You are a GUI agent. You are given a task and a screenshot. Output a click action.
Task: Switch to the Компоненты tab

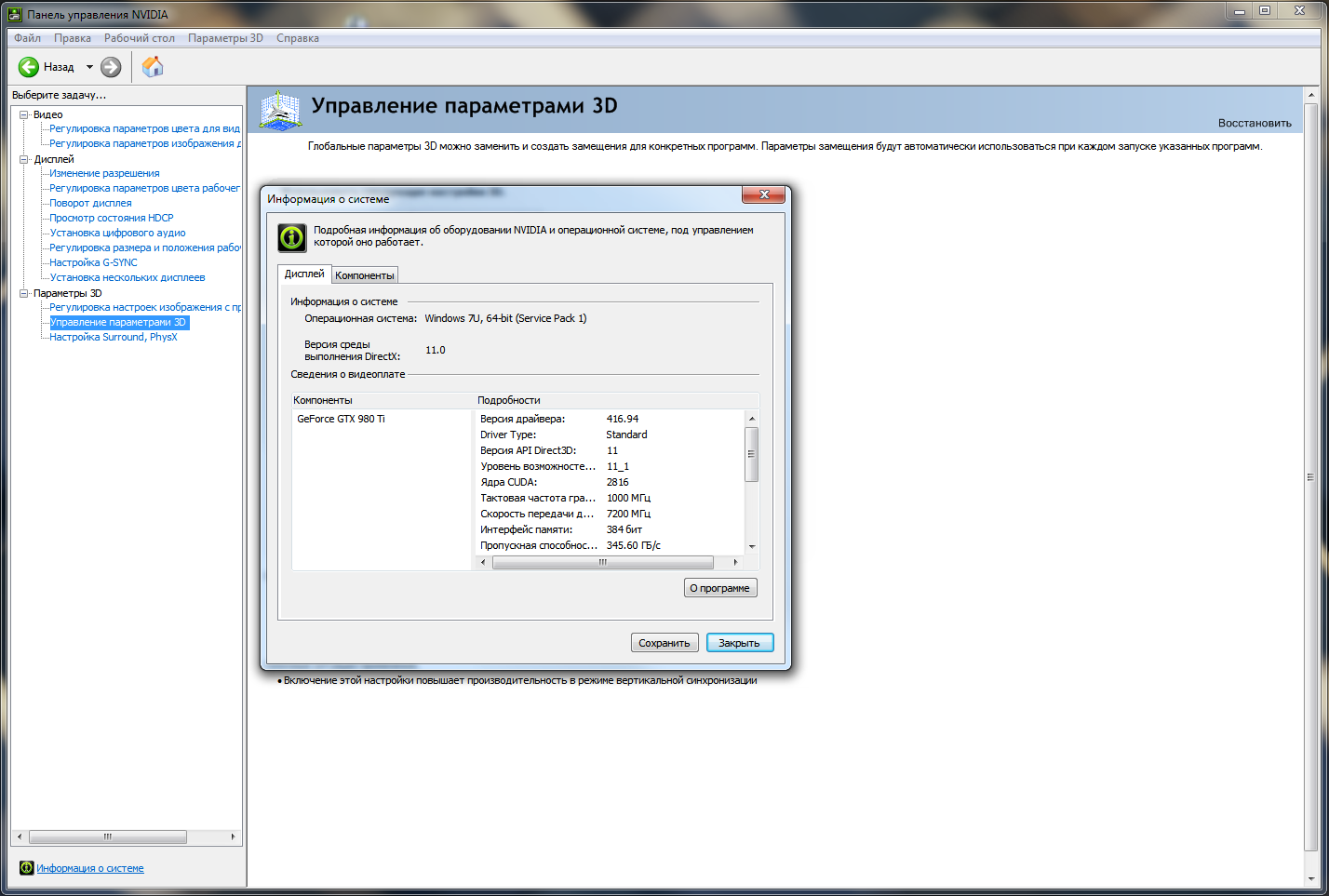365,275
